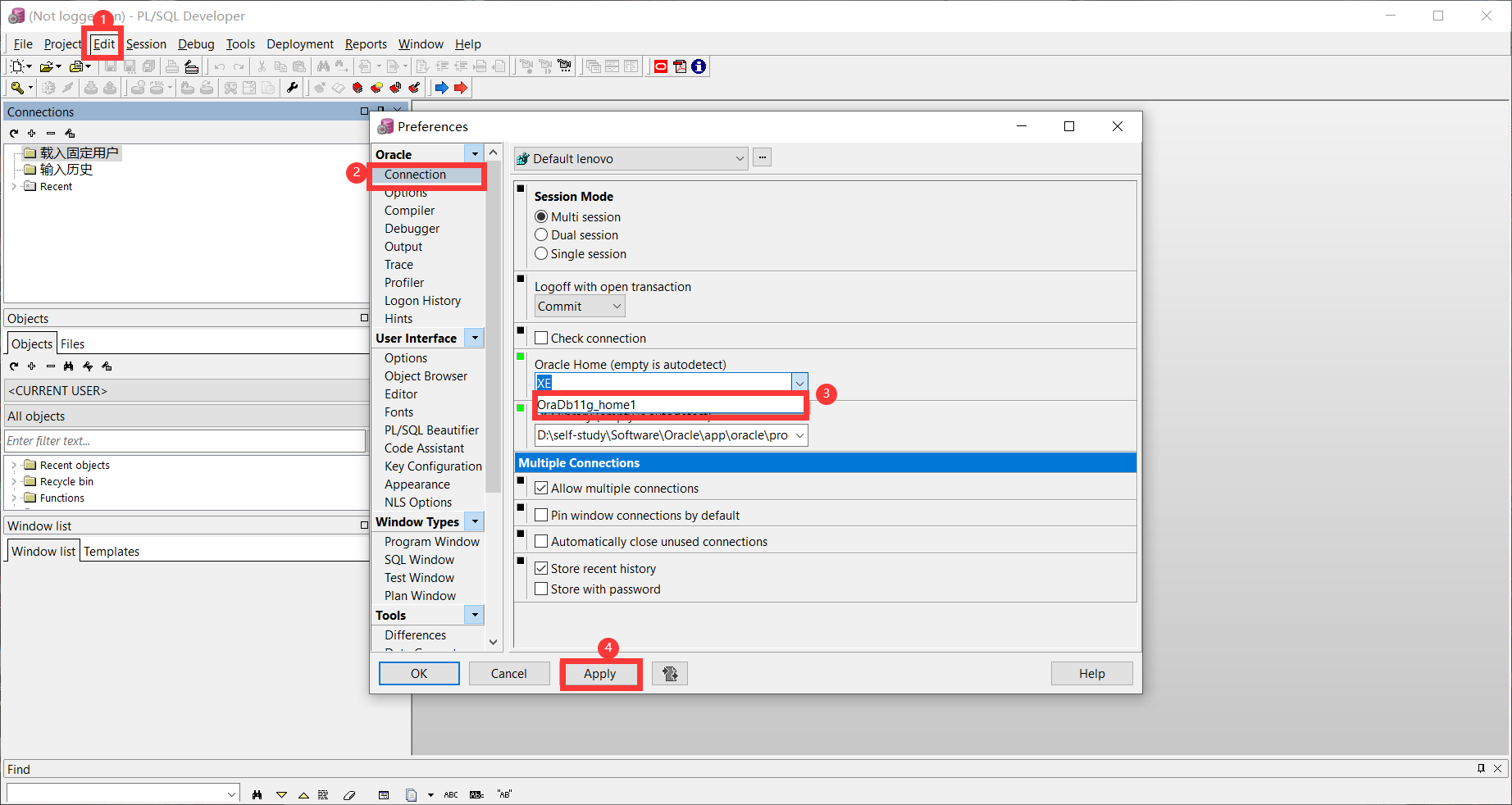Click the add connection plus icon
The image size is (1512, 805).
click(x=32, y=133)
